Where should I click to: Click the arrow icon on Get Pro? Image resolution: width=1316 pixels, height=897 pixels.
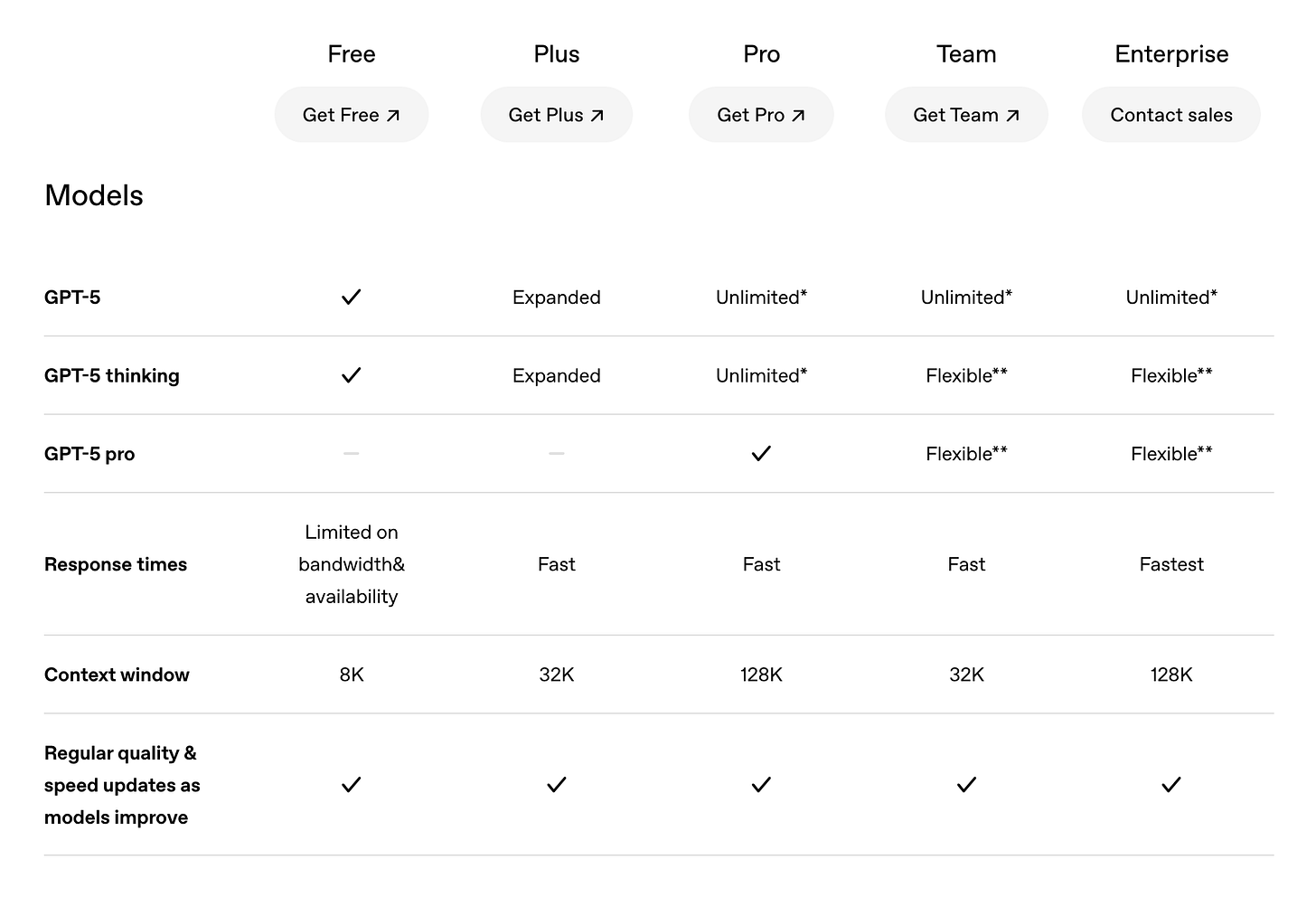pos(798,116)
